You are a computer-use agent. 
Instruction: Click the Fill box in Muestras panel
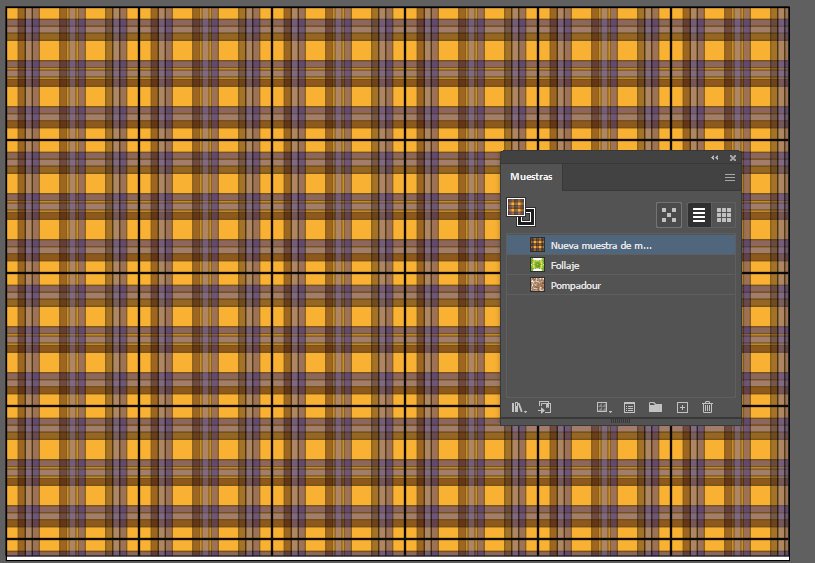click(516, 207)
